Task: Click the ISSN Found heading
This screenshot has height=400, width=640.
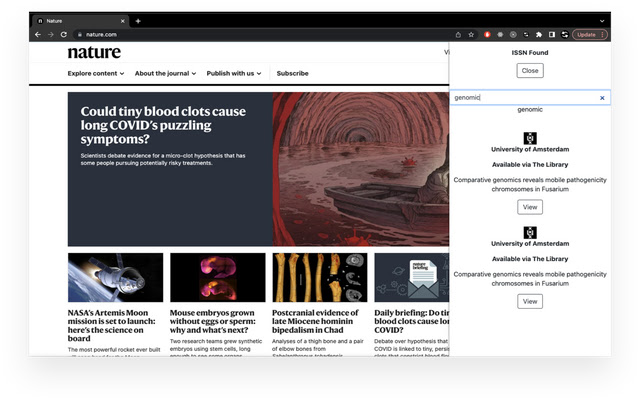Action: point(530,53)
